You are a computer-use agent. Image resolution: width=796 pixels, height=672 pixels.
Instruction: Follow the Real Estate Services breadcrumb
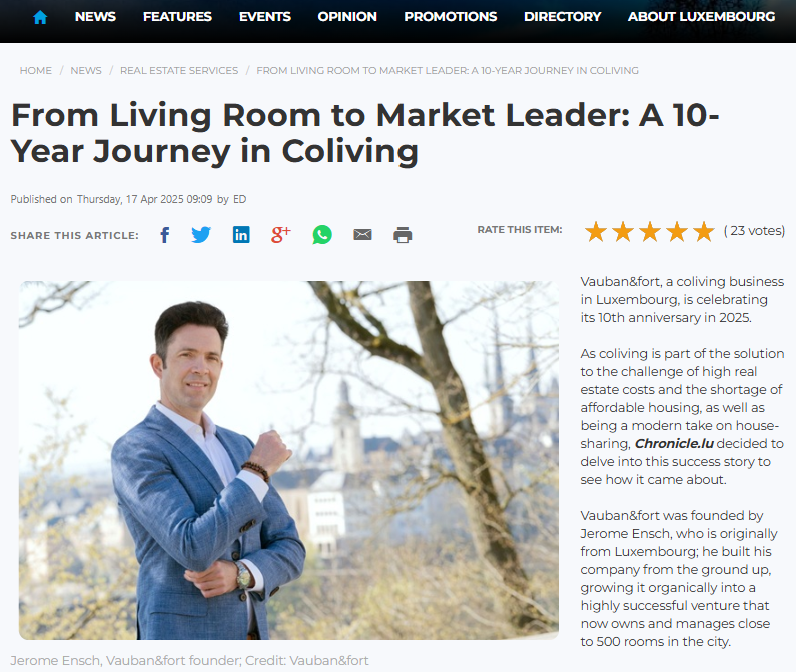179,71
